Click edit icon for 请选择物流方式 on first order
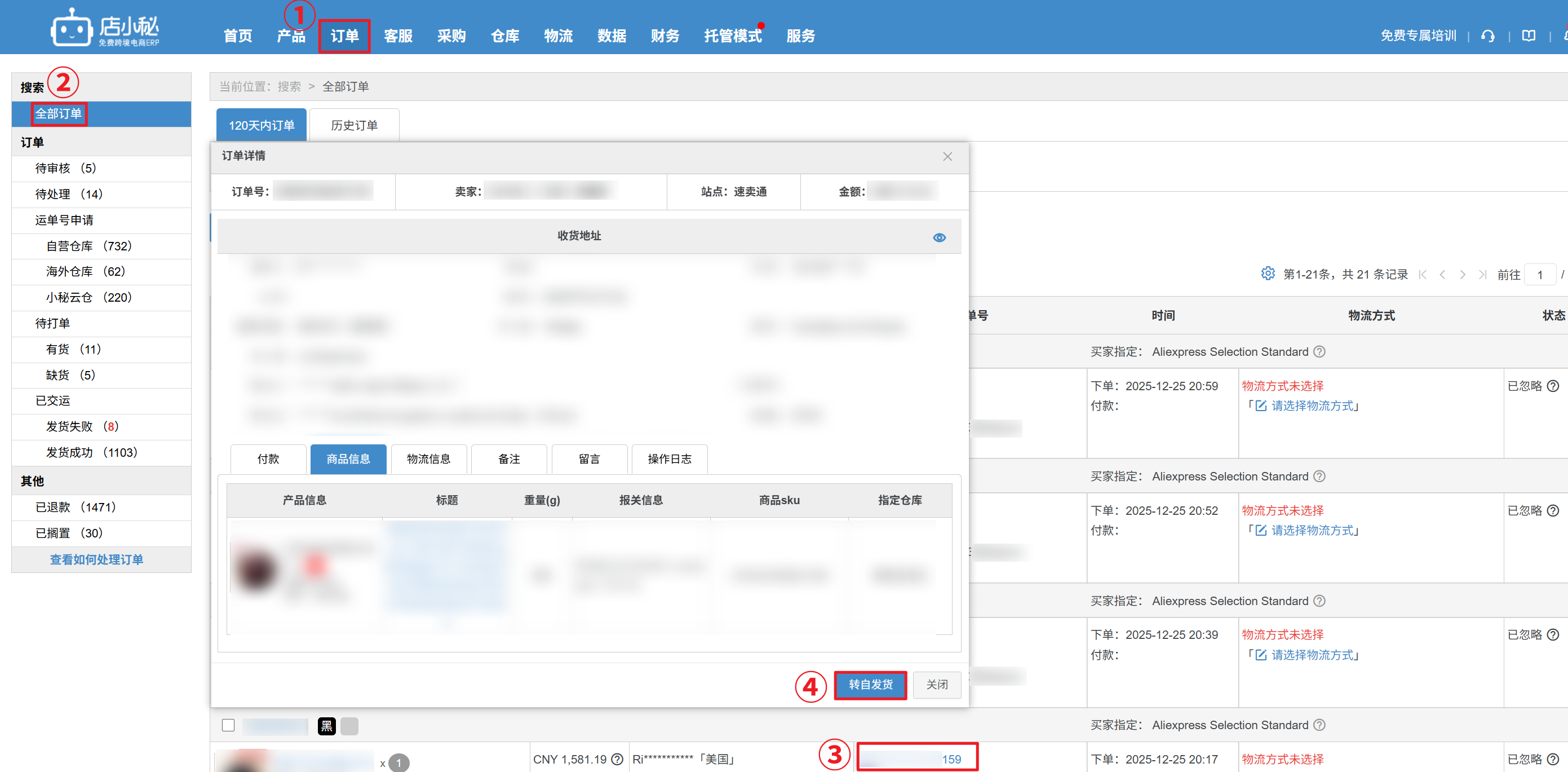Image resolution: width=1568 pixels, height=772 pixels. [x=1261, y=405]
